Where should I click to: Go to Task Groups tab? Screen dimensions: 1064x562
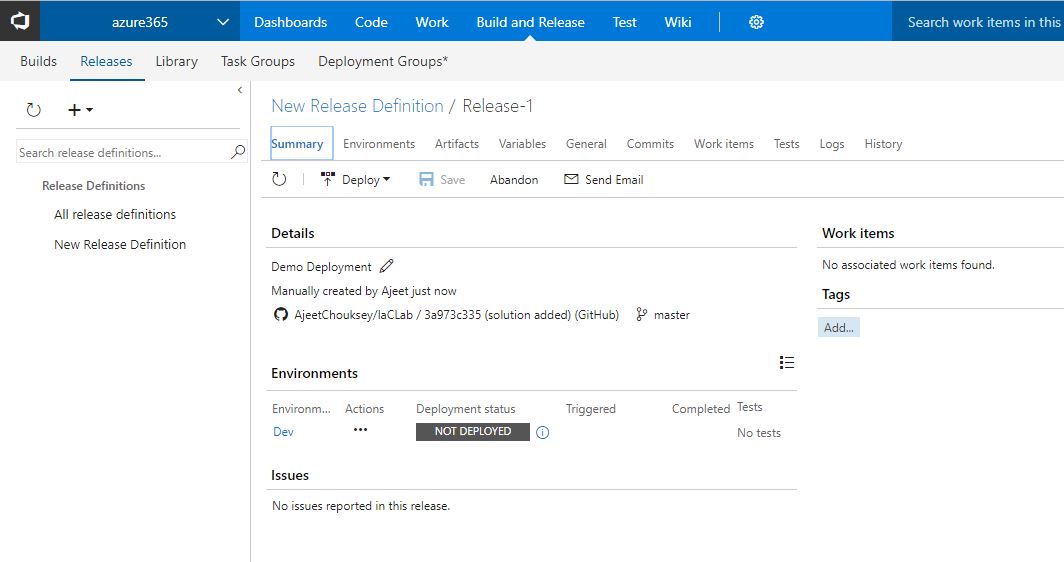pos(258,61)
